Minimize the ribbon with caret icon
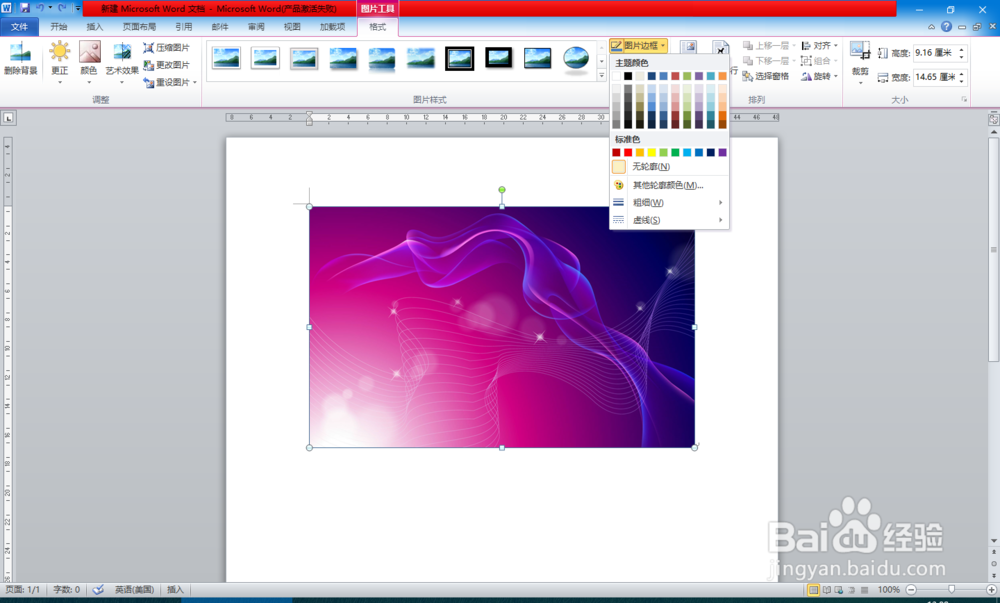Viewport: 1000px width, 603px height. click(932, 27)
